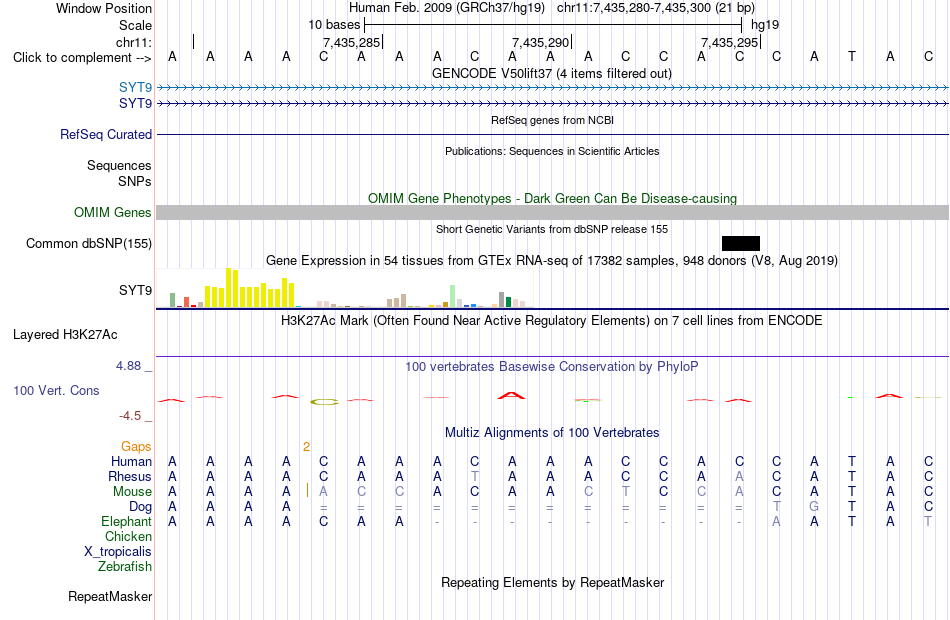Click the 7,435,290 ruler coordinate
The height and width of the screenshot is (620, 950).
540,42
